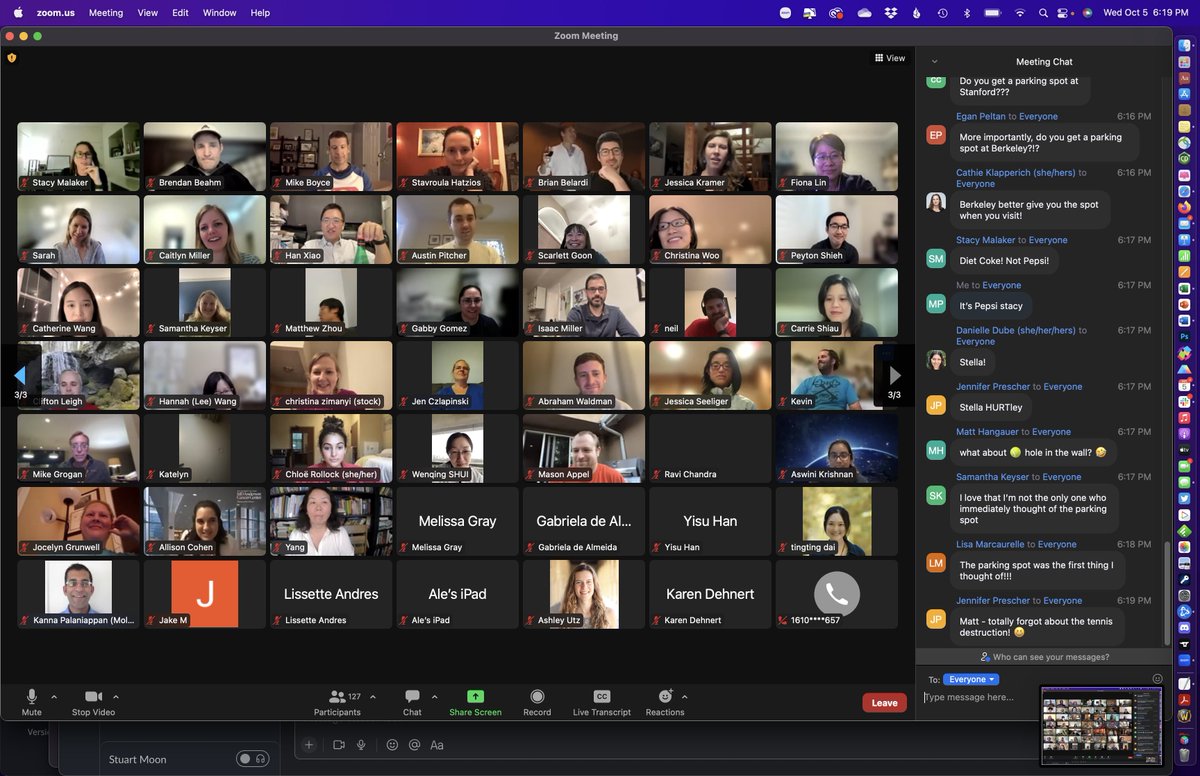The height and width of the screenshot is (776, 1200).
Task: Select Stacy Malaker video tile
Action: click(79, 157)
